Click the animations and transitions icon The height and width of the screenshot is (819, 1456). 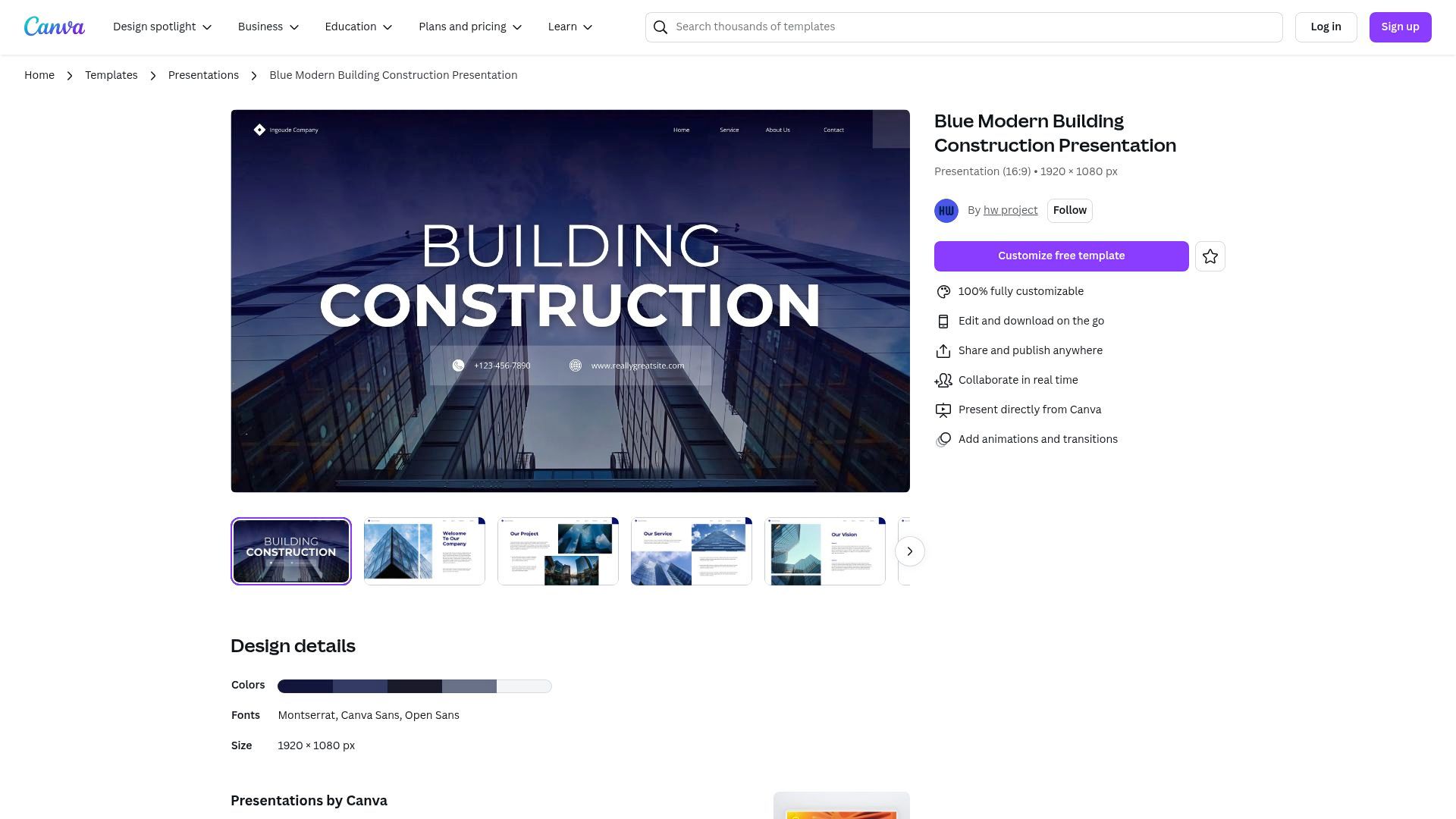point(943,440)
